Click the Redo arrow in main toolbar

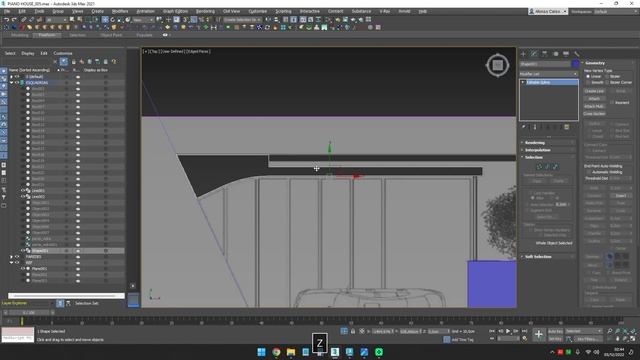(x=14, y=19)
